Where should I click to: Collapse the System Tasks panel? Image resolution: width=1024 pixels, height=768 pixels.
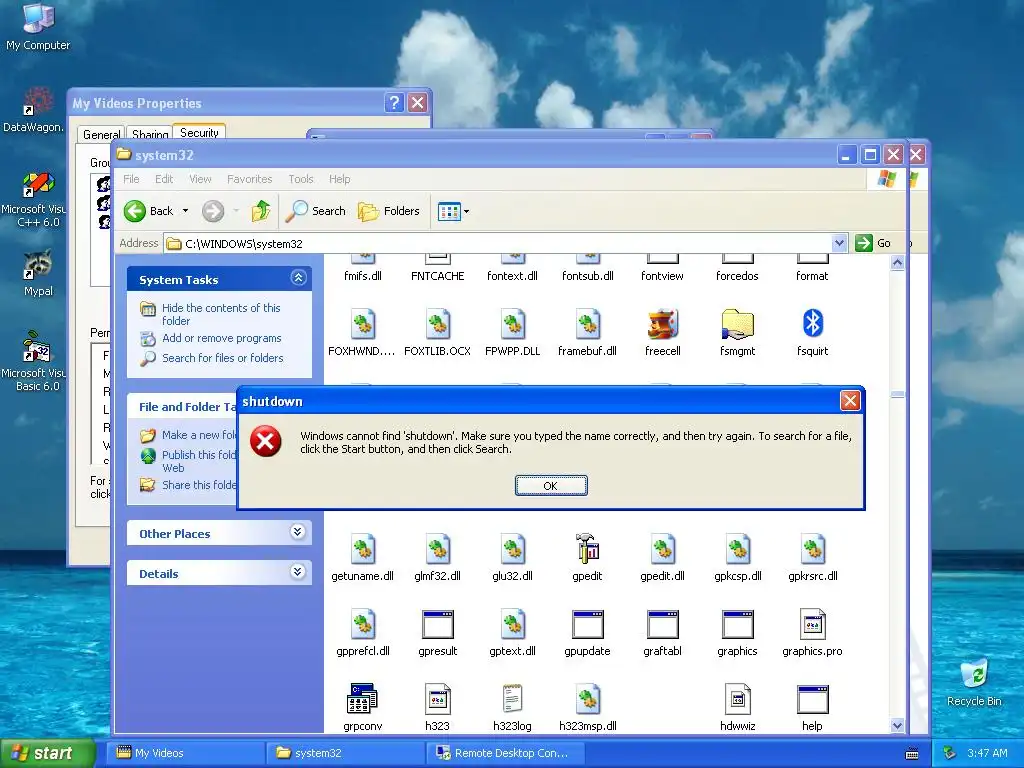[x=298, y=278]
